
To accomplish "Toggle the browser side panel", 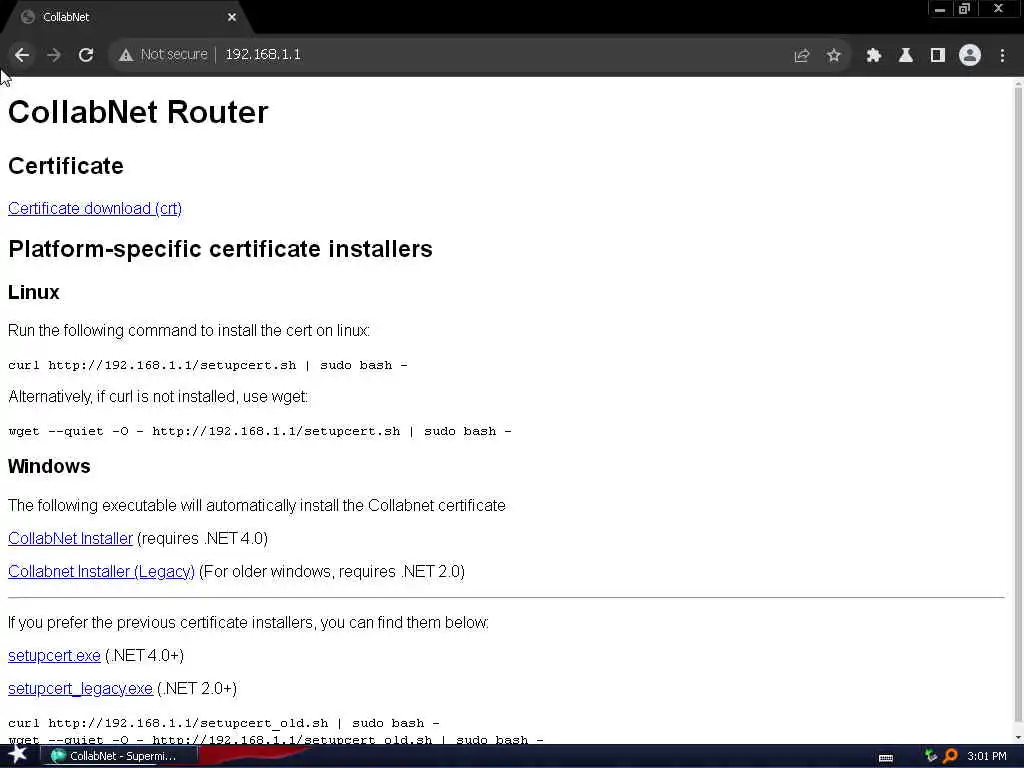I will (x=938, y=56).
